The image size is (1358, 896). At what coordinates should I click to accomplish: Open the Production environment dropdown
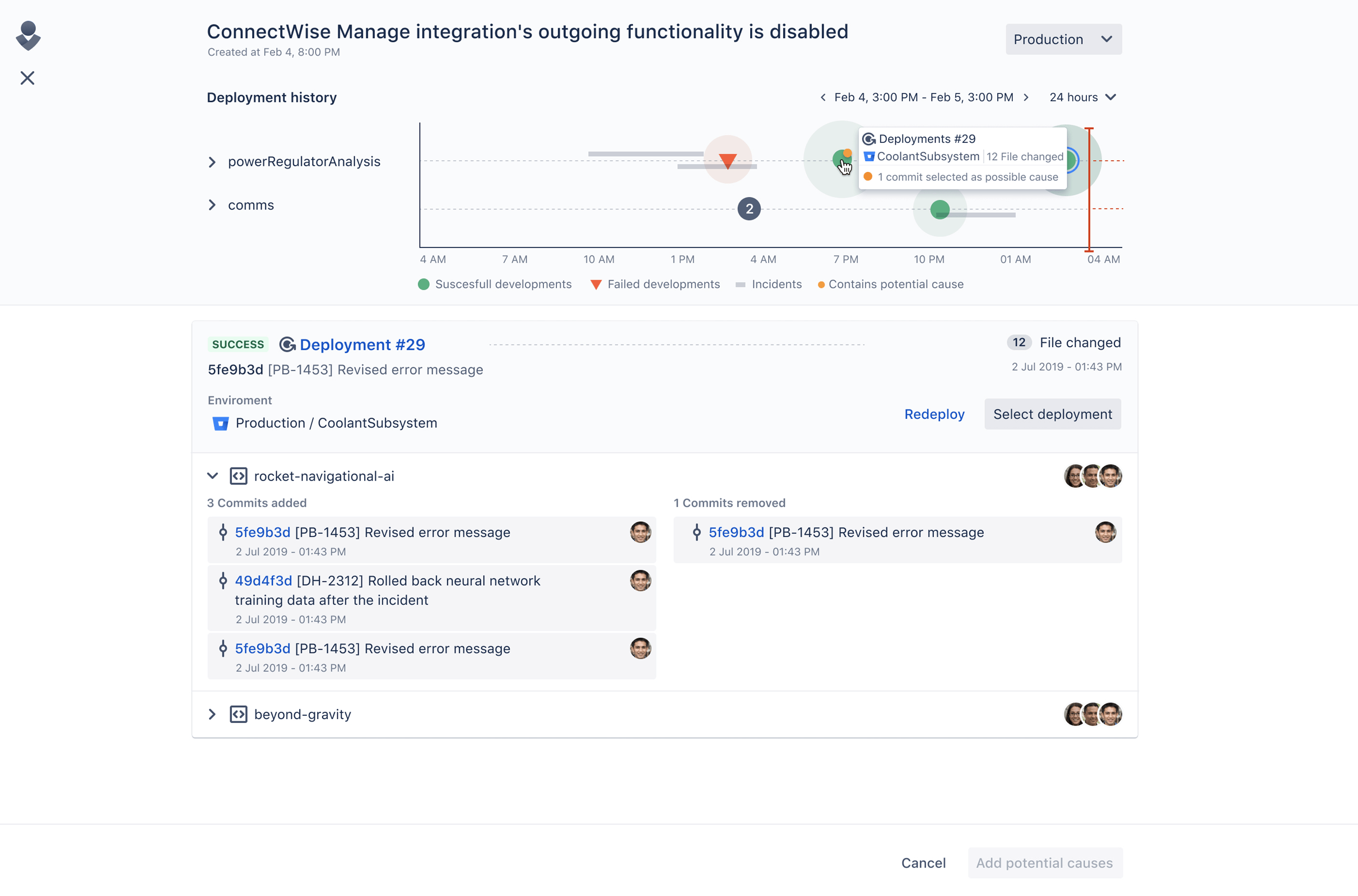[1064, 39]
